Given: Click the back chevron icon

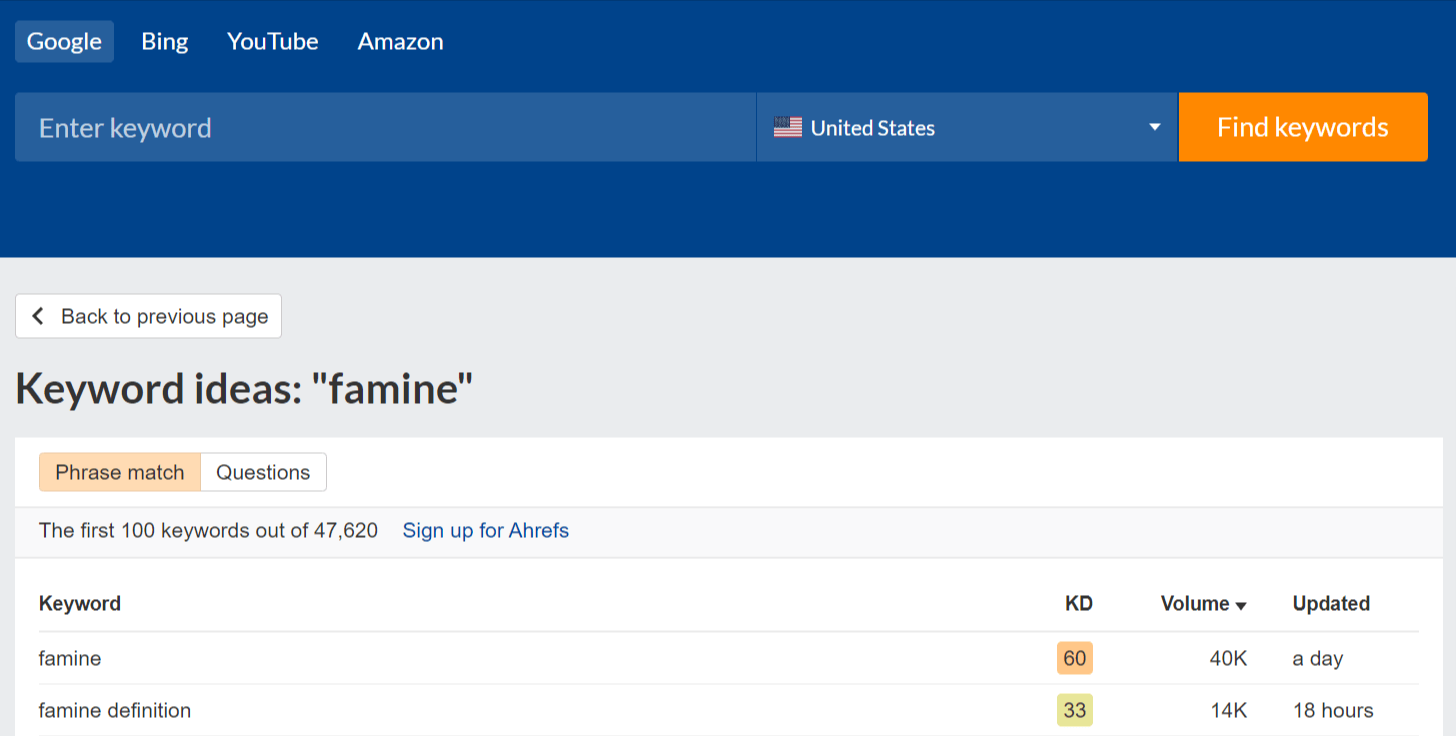Looking at the screenshot, I should click(37, 316).
